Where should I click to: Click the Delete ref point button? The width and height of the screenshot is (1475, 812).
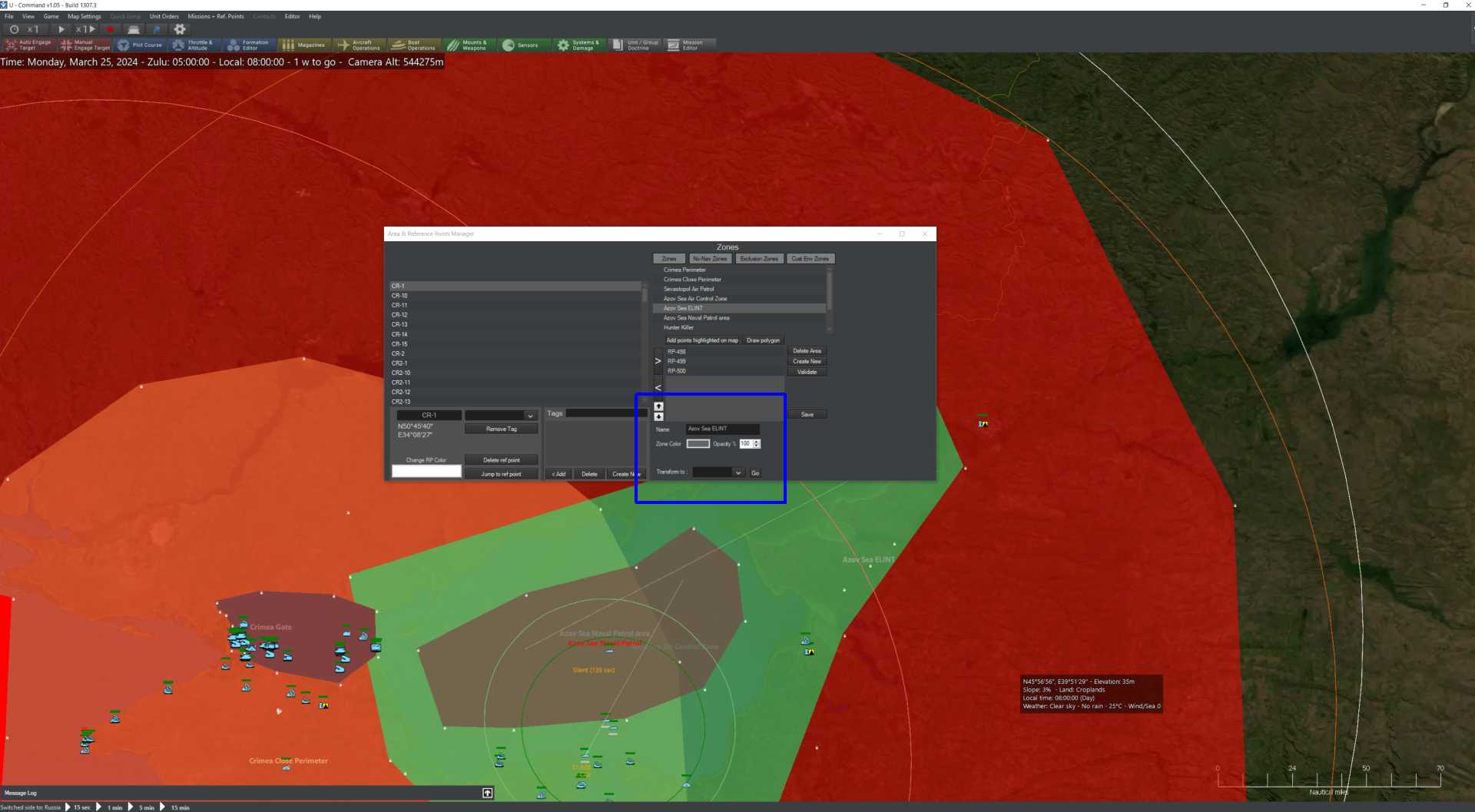click(x=501, y=460)
